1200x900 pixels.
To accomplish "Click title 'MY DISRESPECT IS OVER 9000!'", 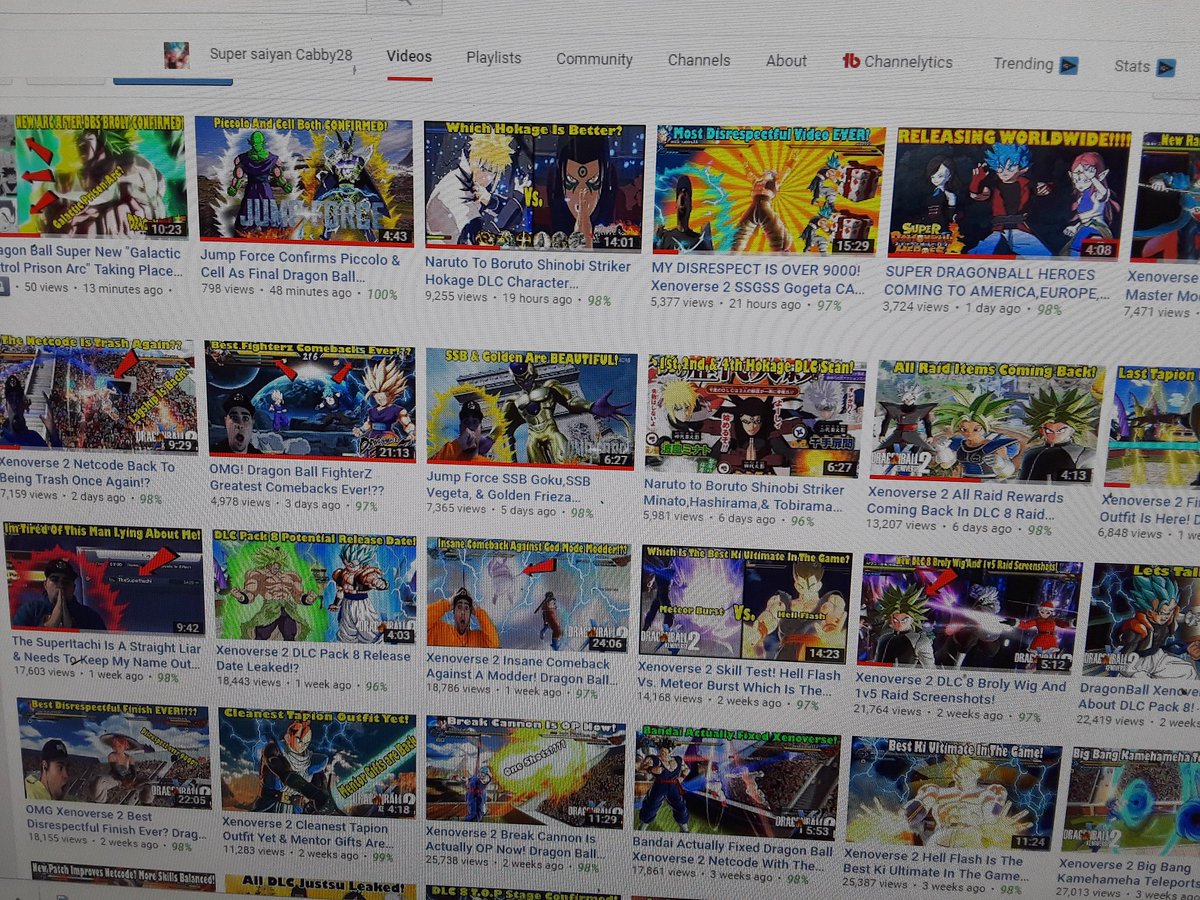I will coord(758,280).
